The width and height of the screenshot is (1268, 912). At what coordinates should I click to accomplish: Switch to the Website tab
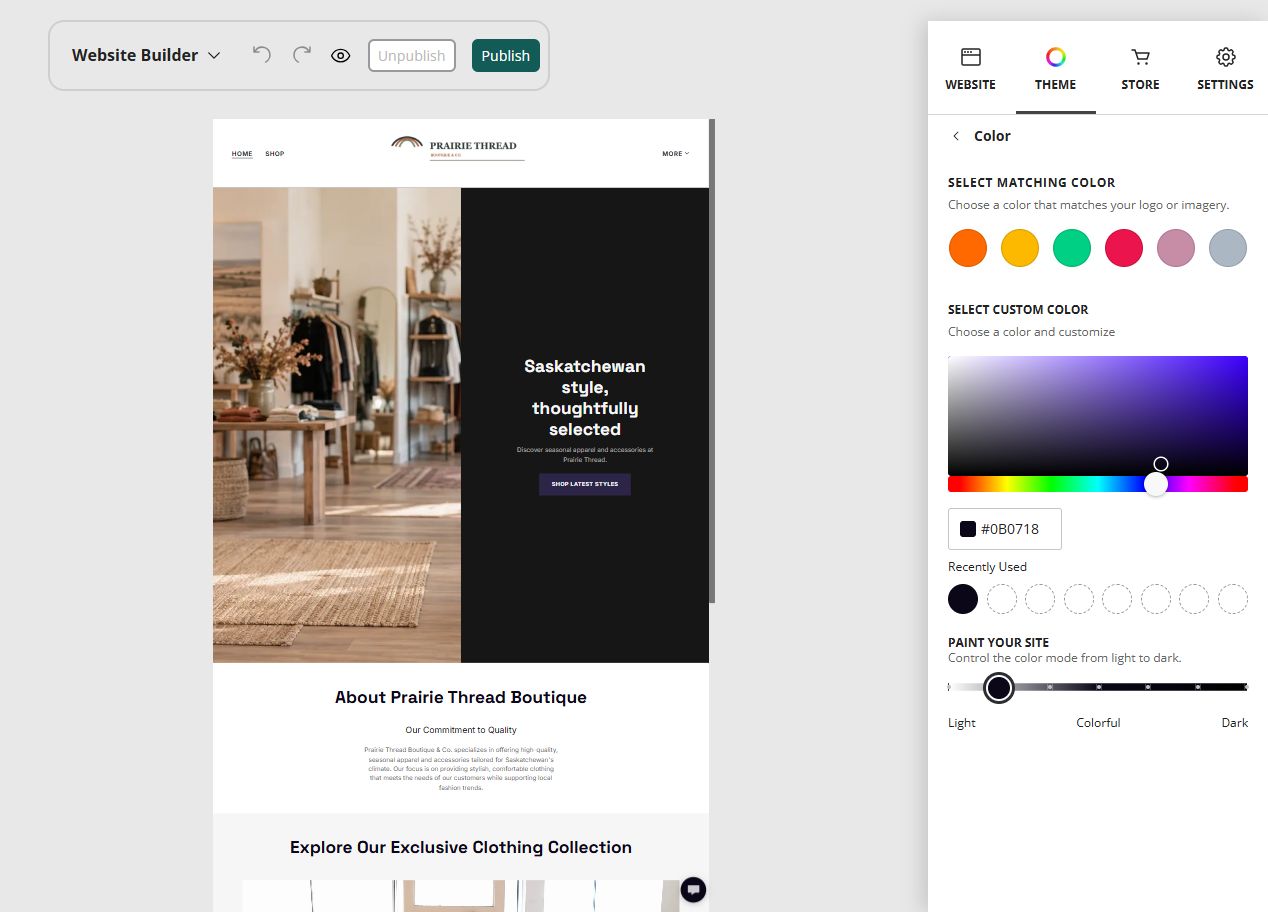point(970,69)
